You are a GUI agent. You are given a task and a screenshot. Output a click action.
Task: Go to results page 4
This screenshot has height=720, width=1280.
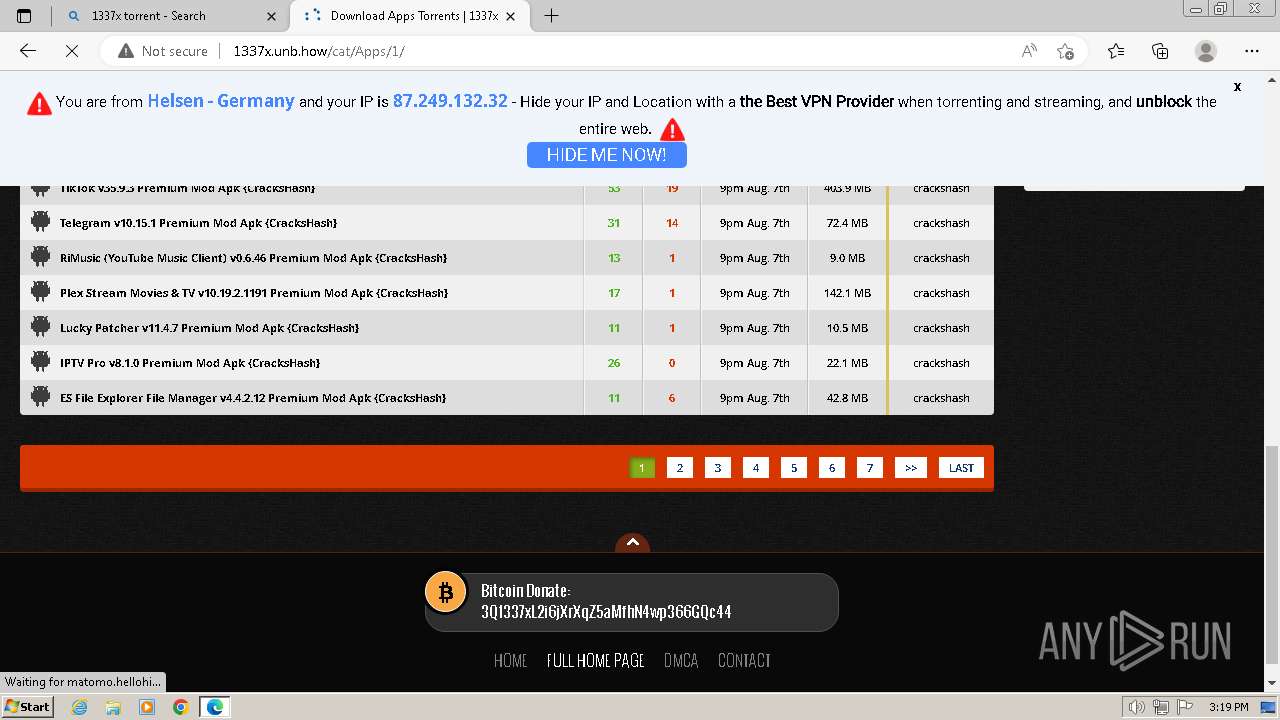[756, 467]
